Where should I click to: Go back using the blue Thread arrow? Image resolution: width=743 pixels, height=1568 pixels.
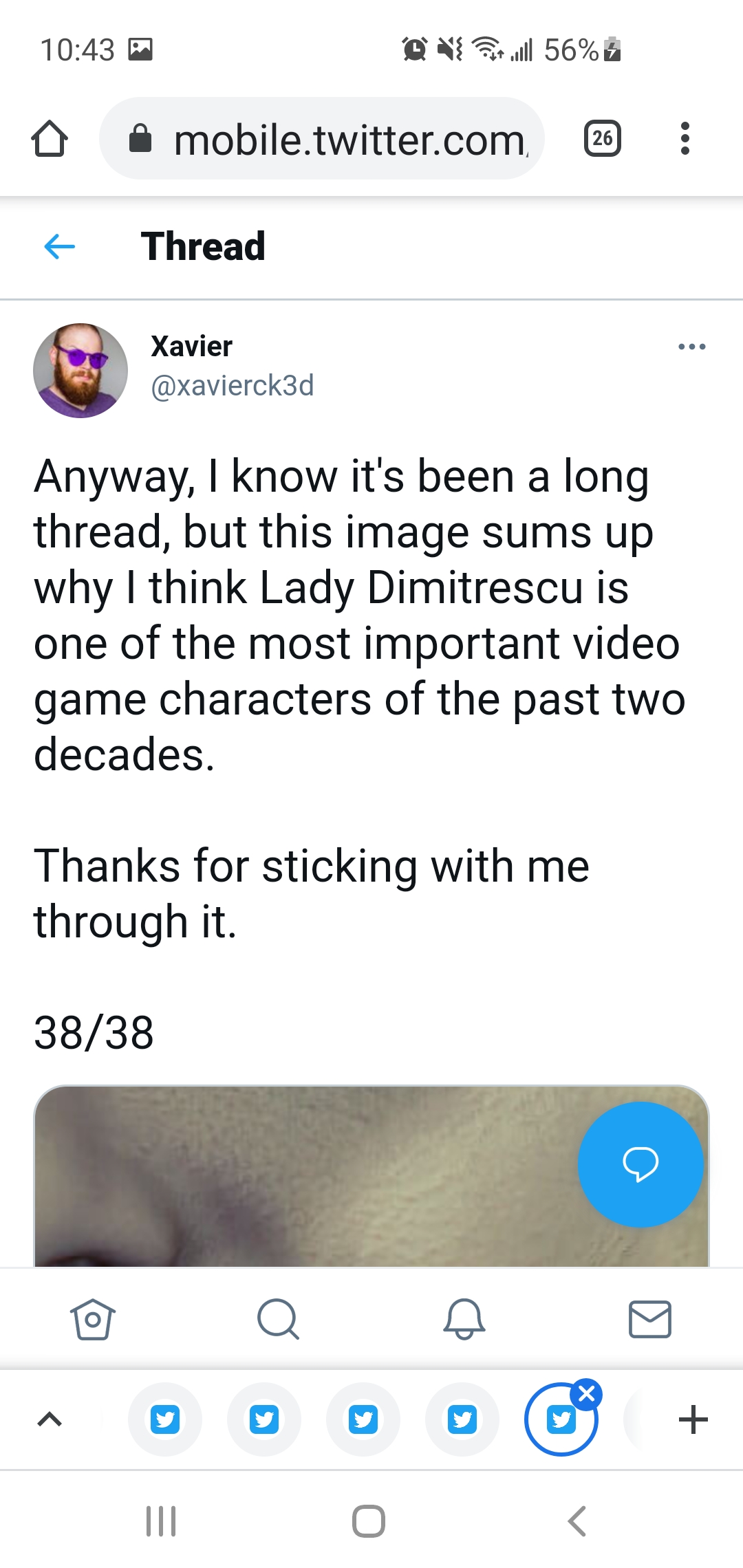59,246
